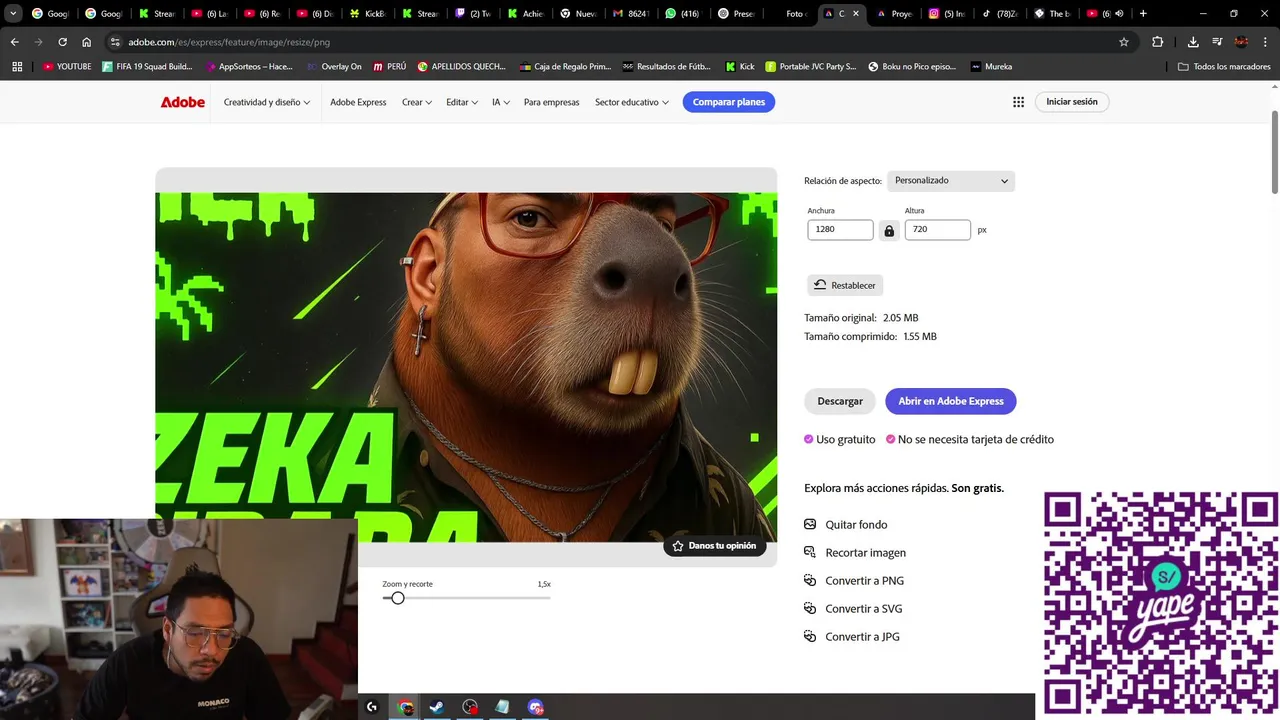
Task: Click the Descargar button
Action: pyautogui.click(x=840, y=401)
